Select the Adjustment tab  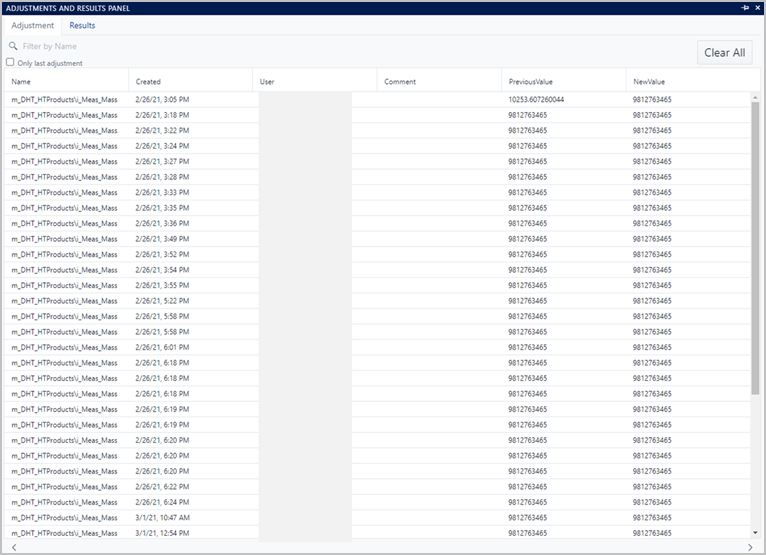click(32, 25)
